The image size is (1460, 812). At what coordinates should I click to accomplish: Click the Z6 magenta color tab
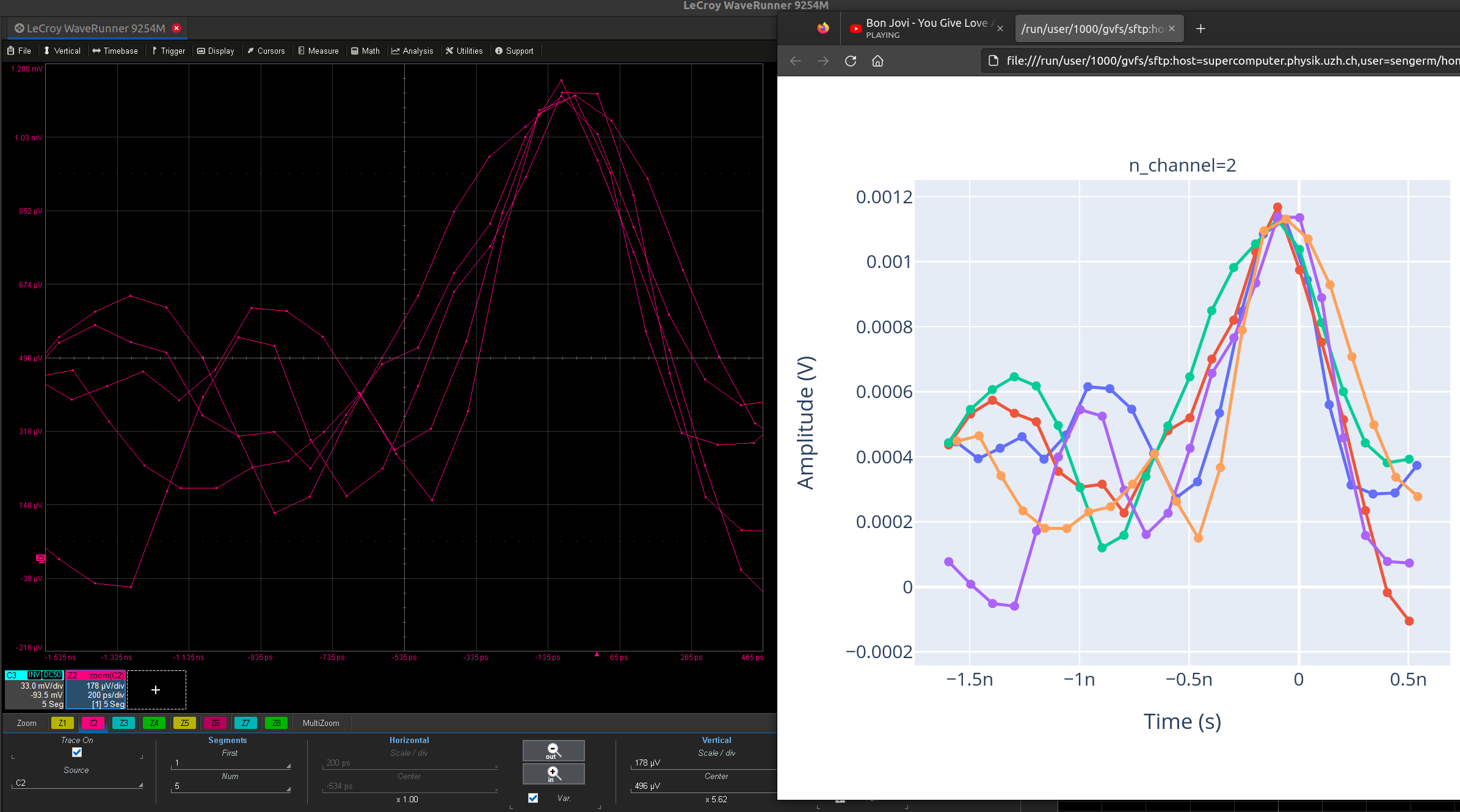pyautogui.click(x=215, y=723)
